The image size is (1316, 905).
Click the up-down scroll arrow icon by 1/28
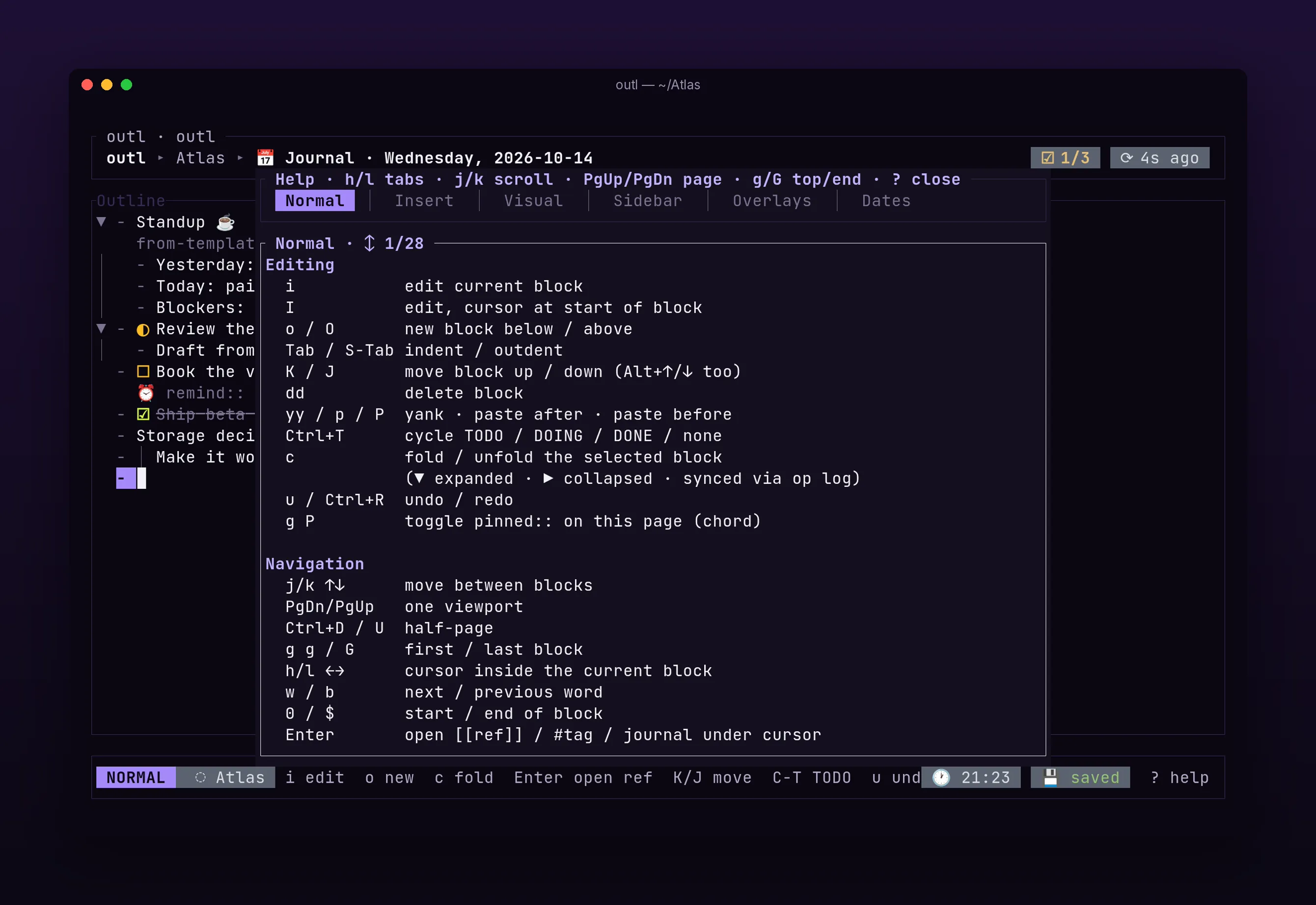(369, 243)
